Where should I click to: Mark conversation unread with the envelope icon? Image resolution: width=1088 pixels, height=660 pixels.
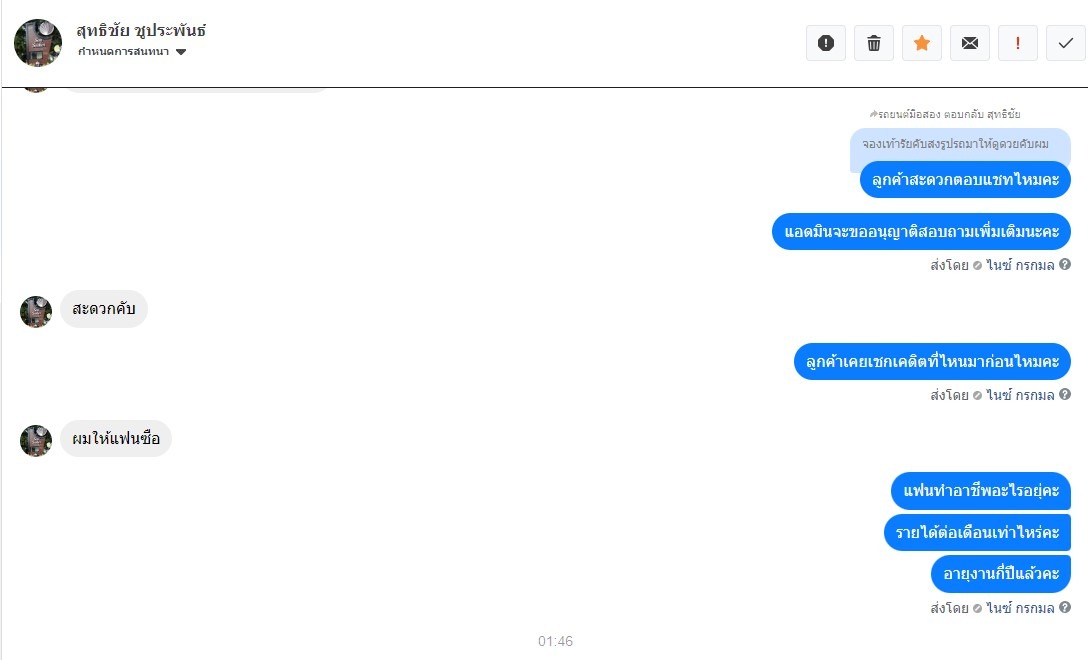point(969,43)
